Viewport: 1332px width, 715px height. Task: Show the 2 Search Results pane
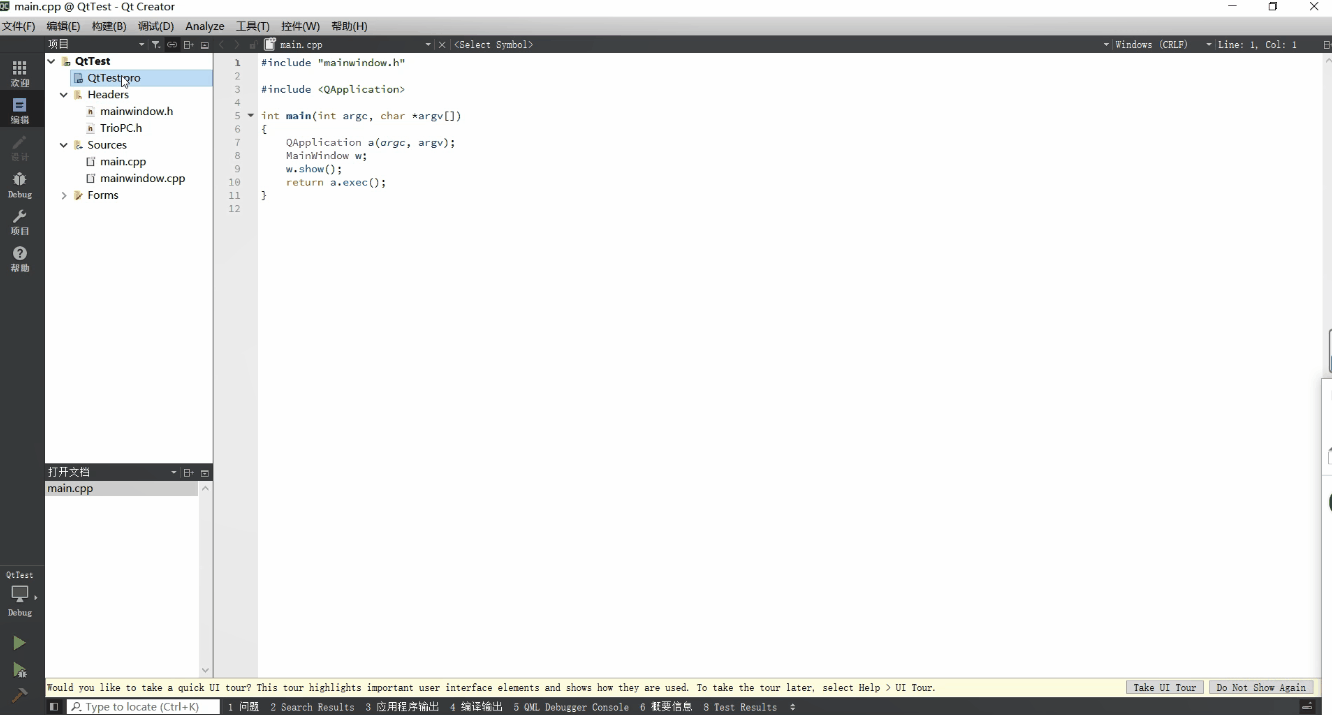click(x=312, y=707)
